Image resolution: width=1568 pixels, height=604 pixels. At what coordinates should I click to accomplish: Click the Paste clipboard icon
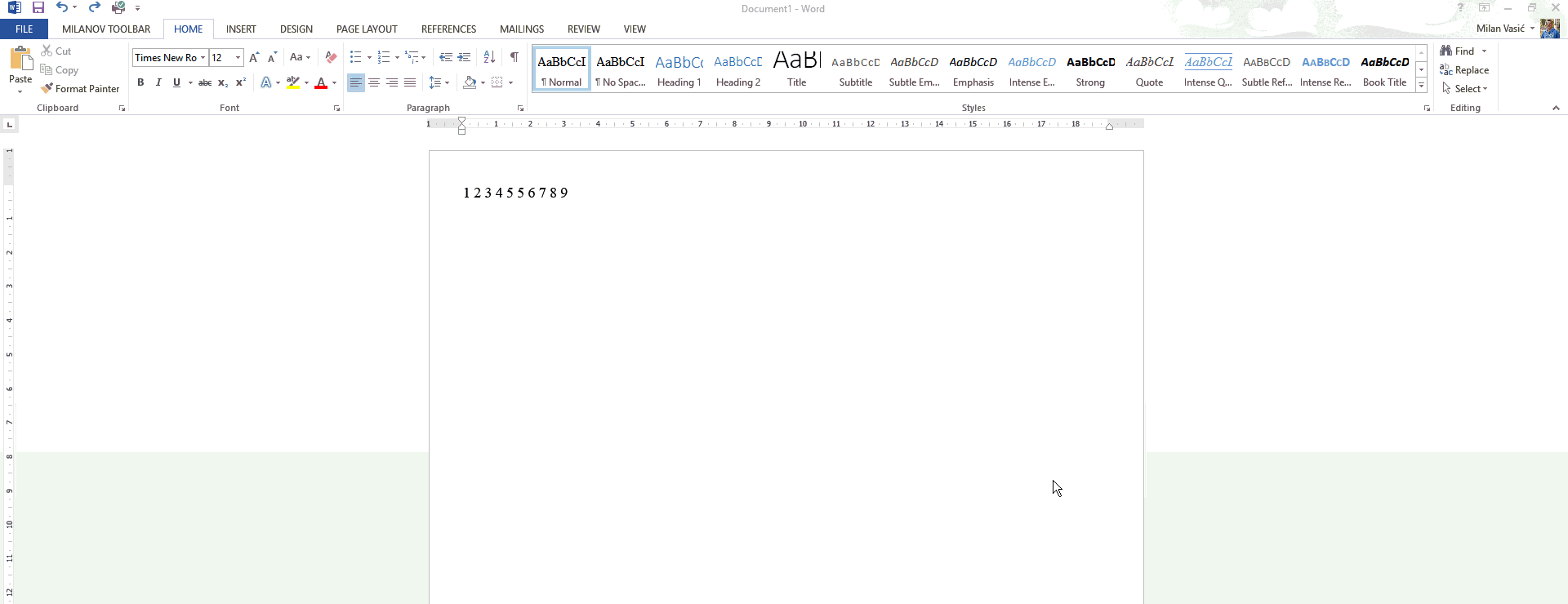coord(20,60)
